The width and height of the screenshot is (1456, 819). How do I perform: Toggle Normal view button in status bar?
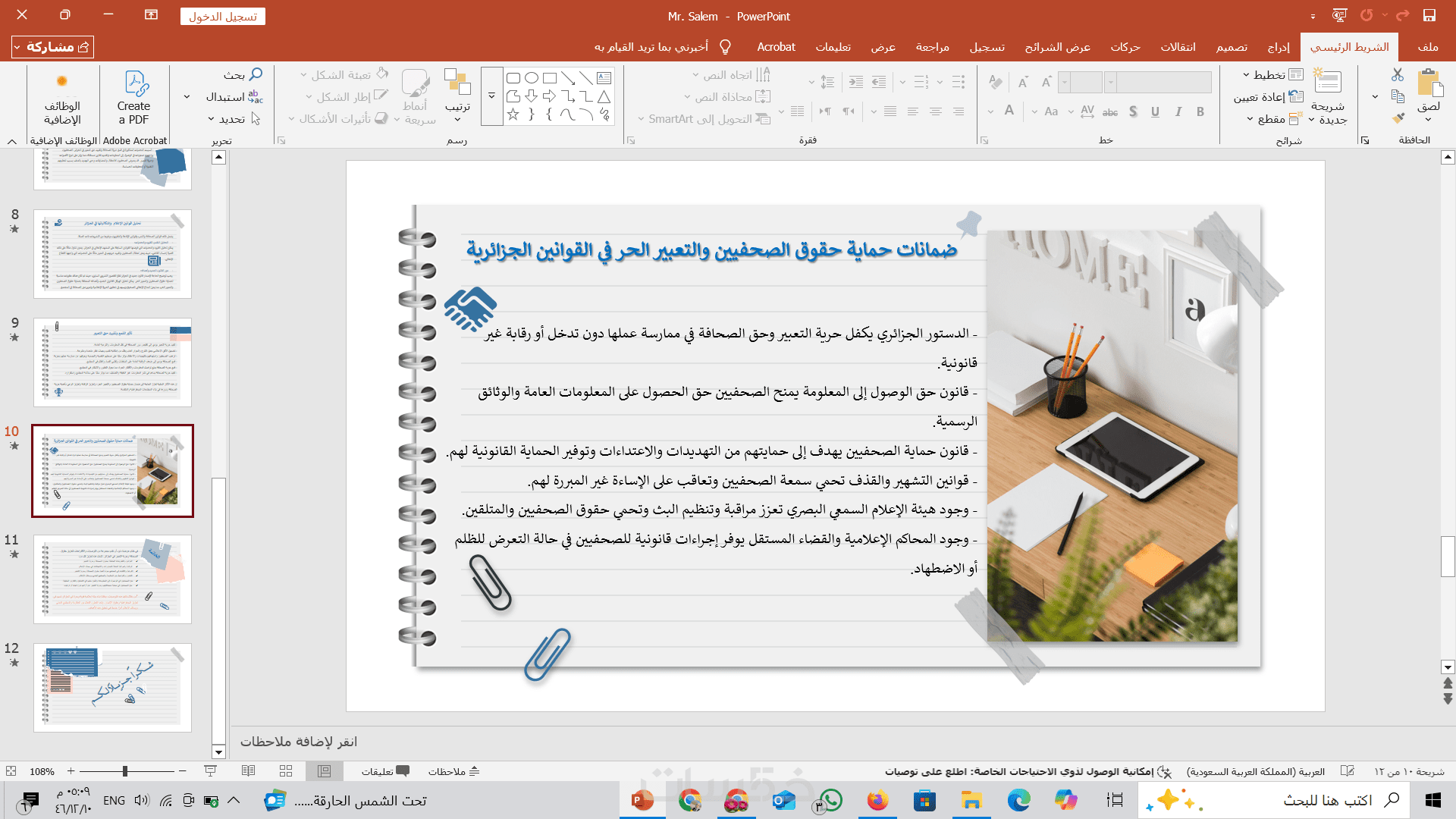coord(325,771)
